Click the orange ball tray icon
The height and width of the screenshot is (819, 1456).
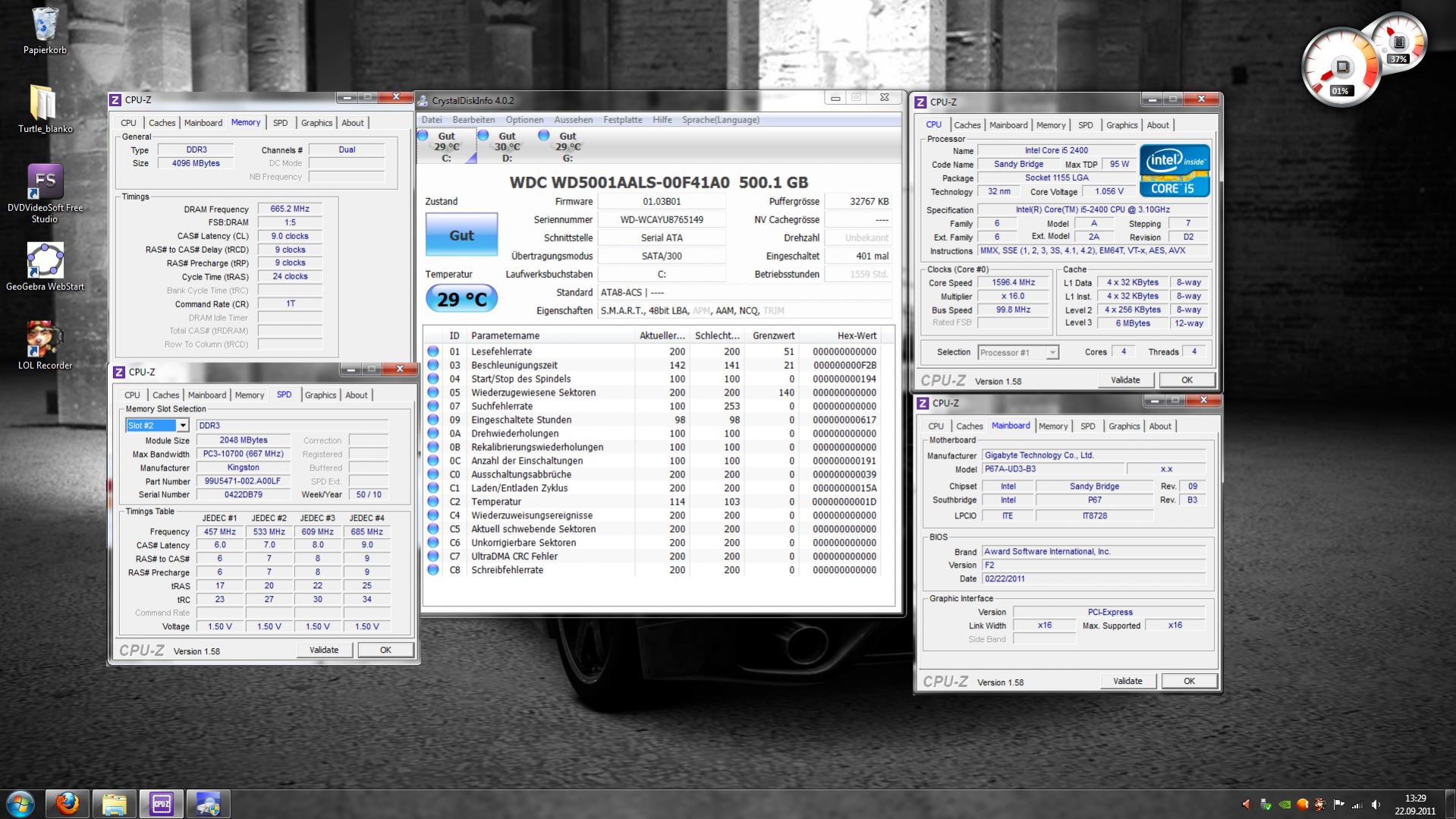(x=1302, y=804)
